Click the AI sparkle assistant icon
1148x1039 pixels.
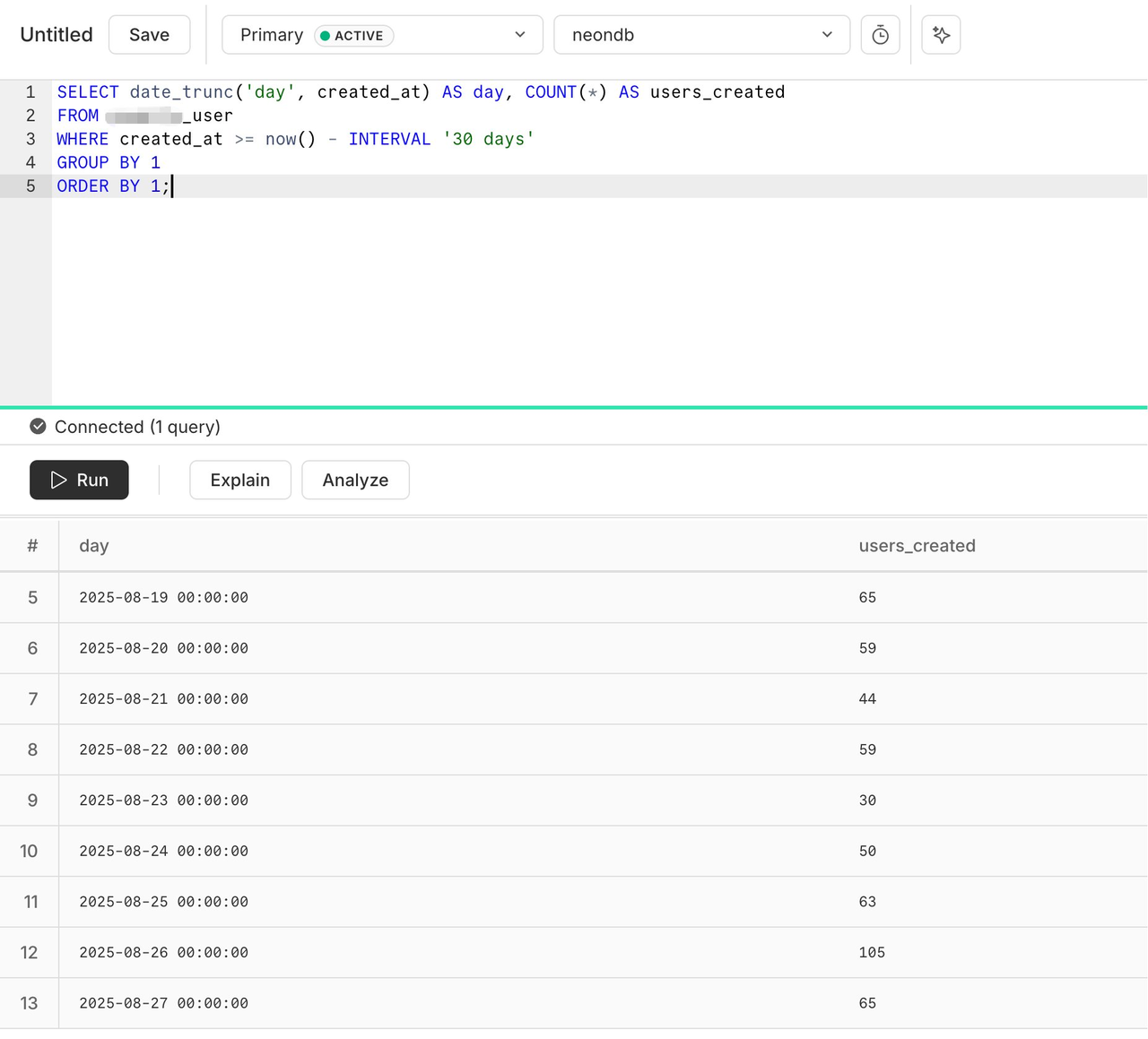click(x=941, y=35)
